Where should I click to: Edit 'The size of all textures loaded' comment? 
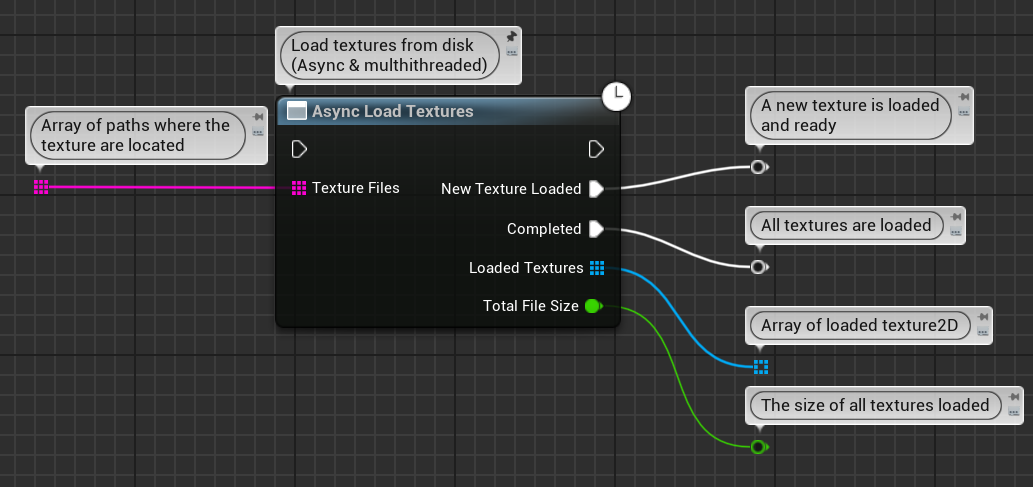875,405
